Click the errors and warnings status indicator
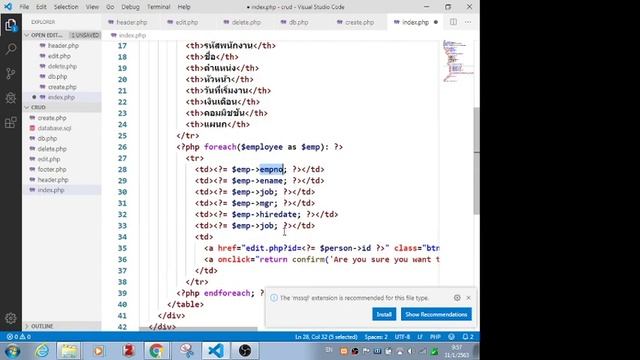Screen dimensions: 640x360 tap(19, 337)
